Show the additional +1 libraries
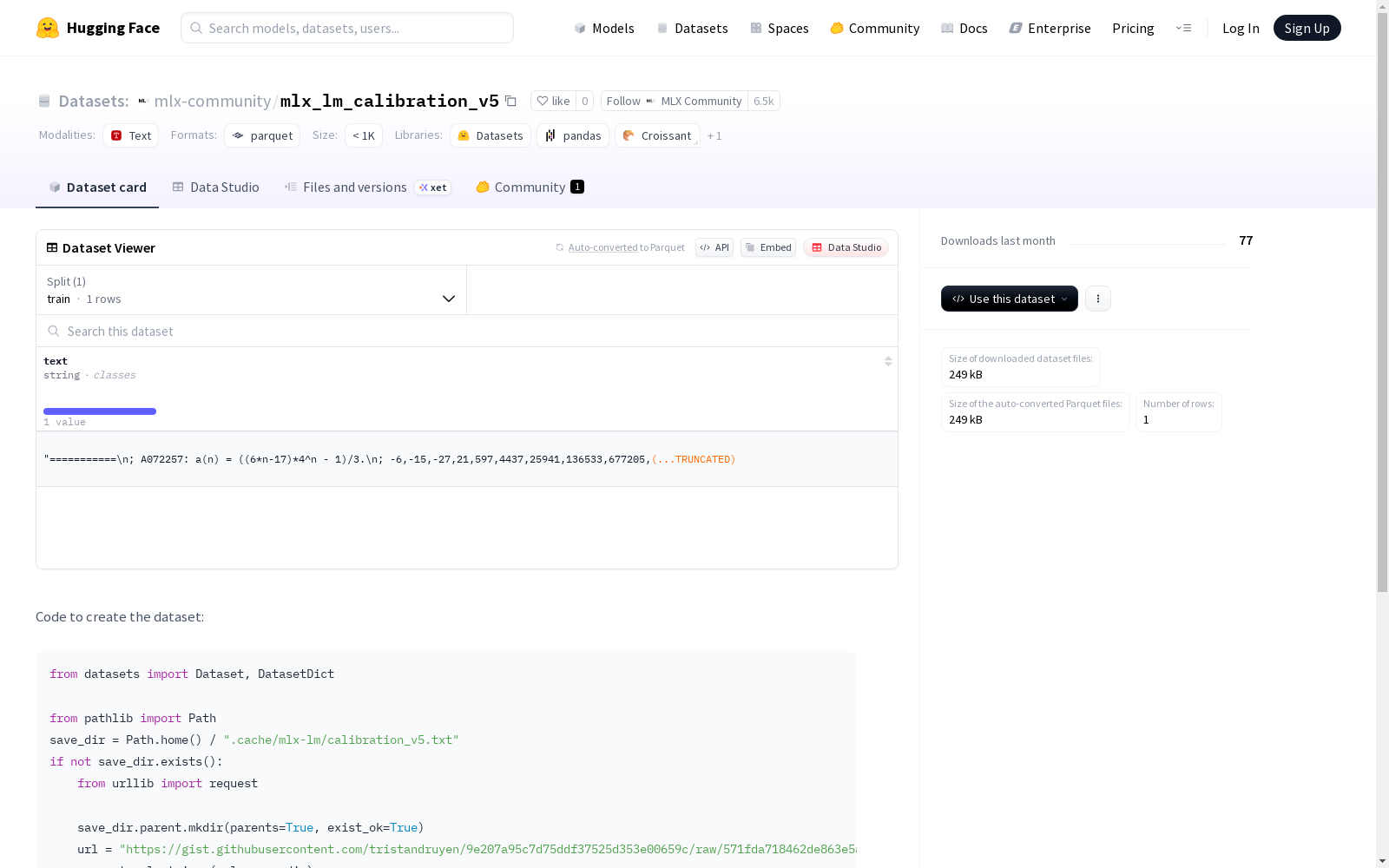 714,136
